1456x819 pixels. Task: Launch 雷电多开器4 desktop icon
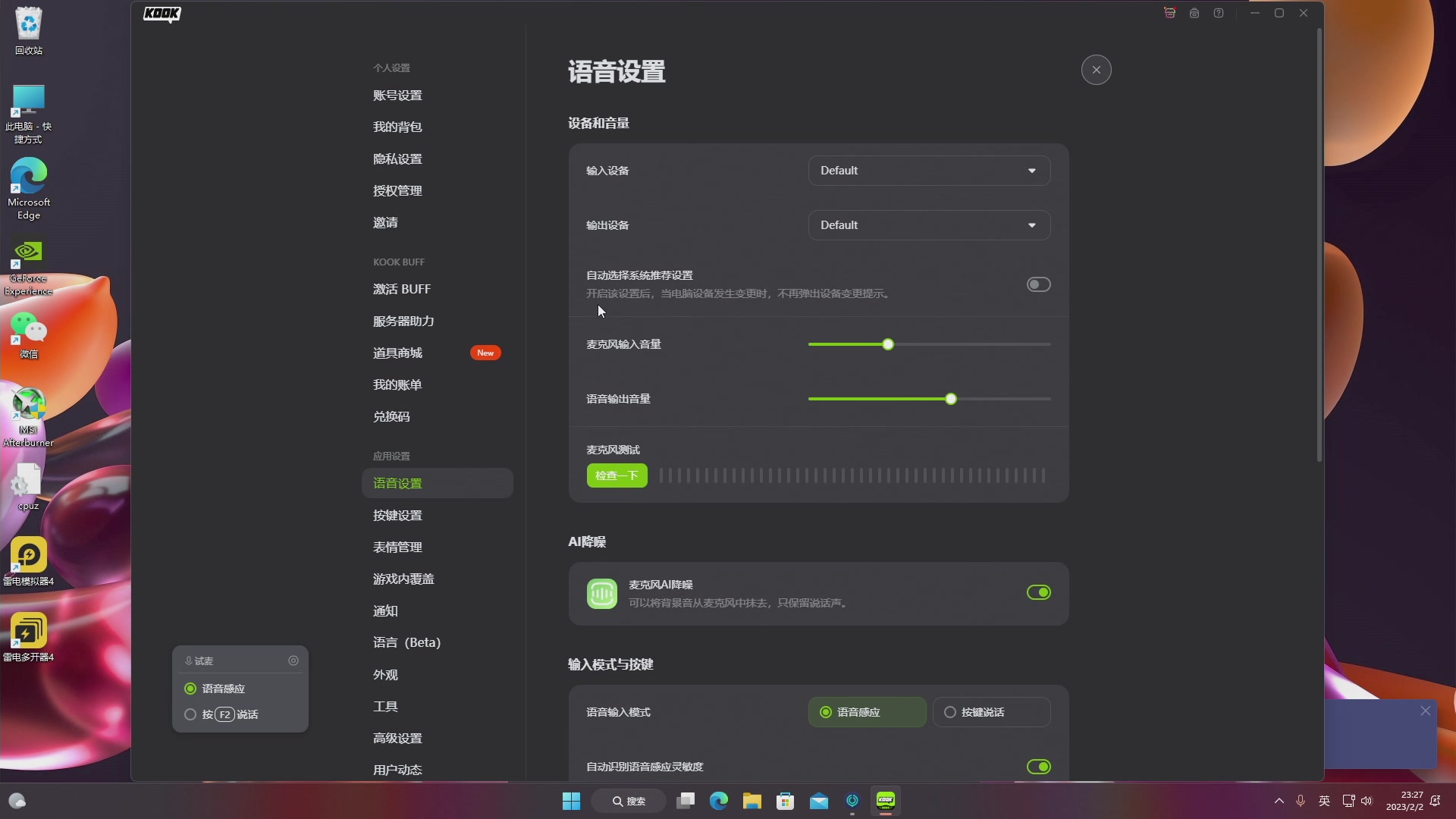pyautogui.click(x=29, y=638)
